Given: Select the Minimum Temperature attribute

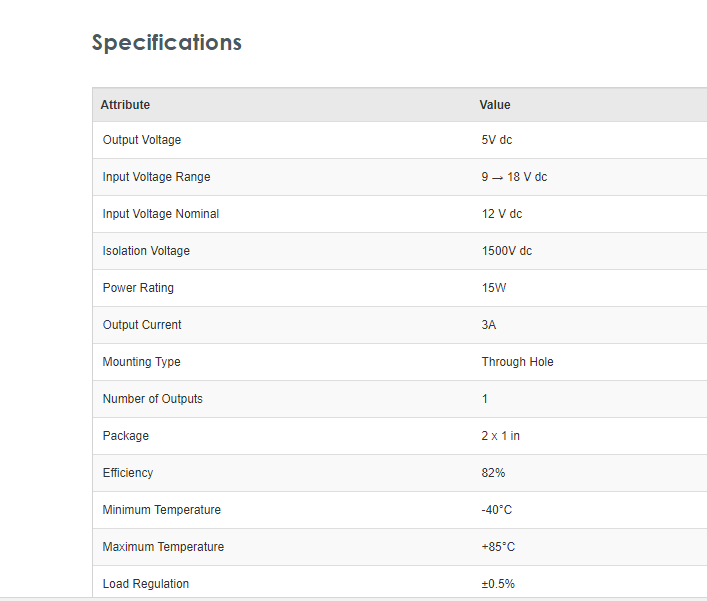Looking at the screenshot, I should point(161,510).
